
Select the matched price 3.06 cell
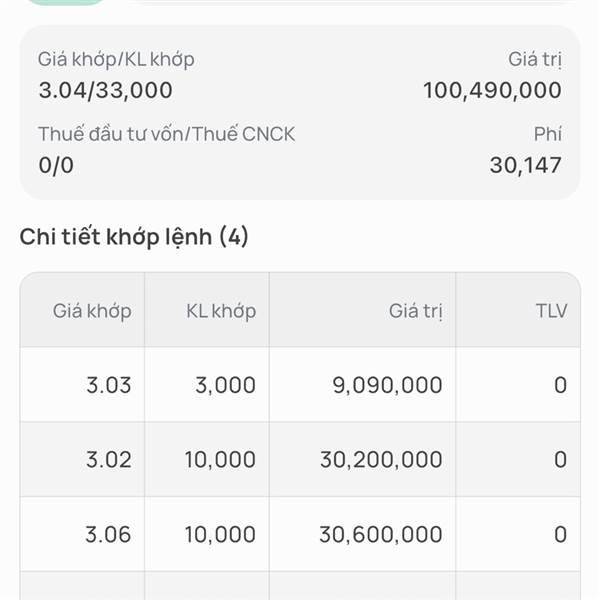108,535
